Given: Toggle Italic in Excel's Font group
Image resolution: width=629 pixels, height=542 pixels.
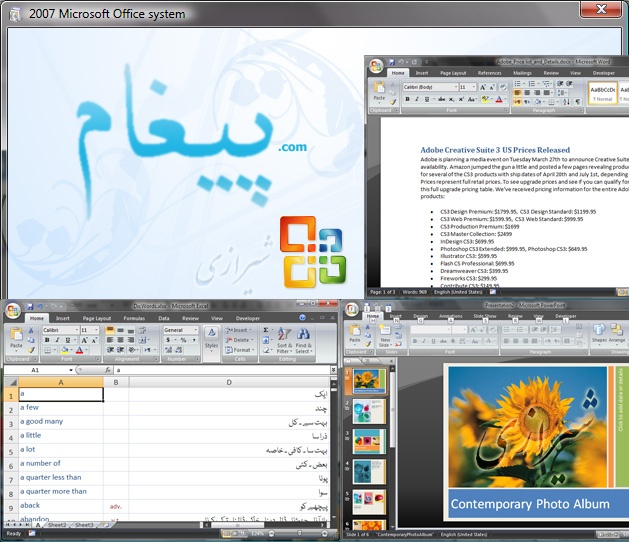Looking at the screenshot, I should click(58, 340).
